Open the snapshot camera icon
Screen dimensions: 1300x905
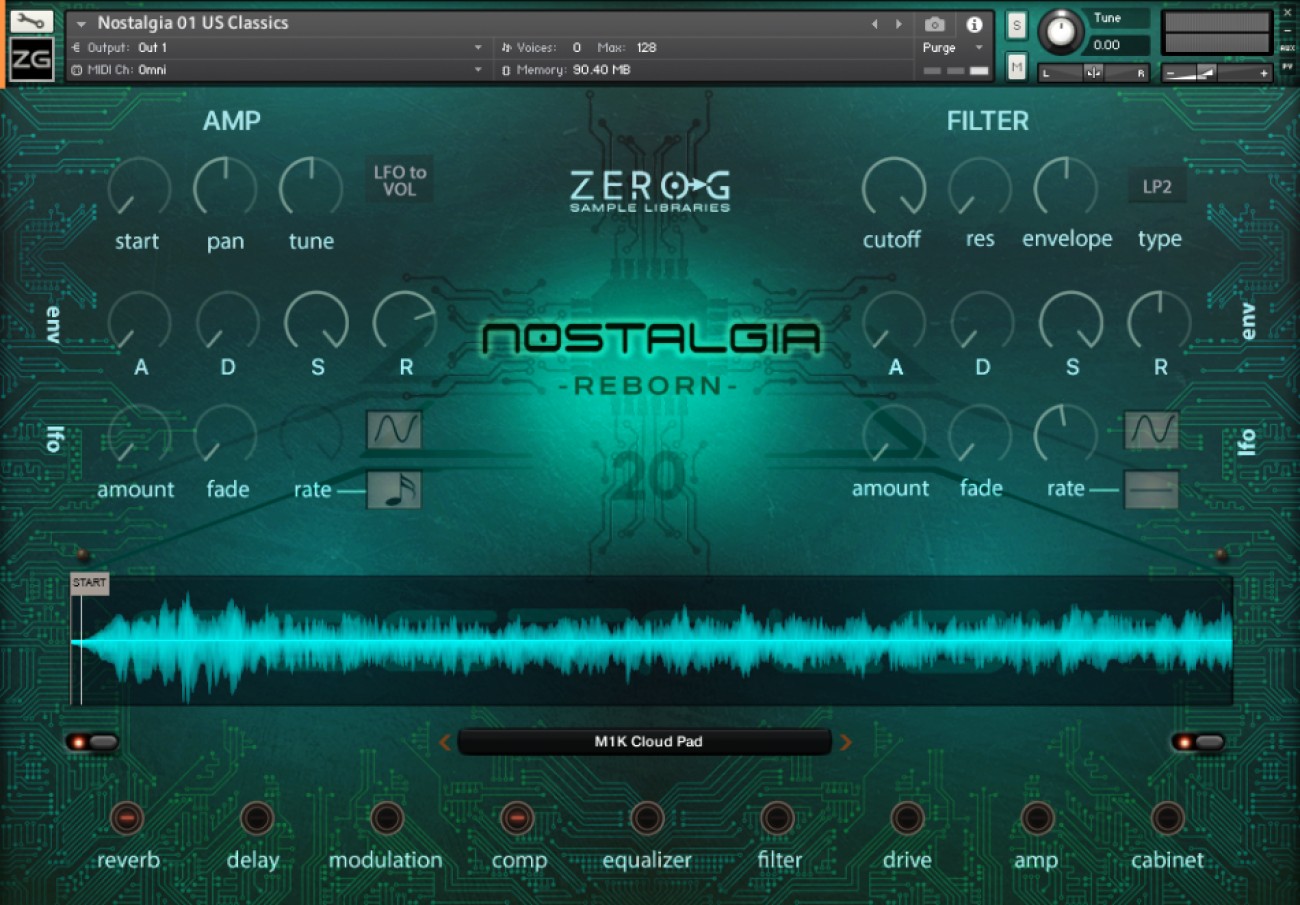click(x=934, y=23)
